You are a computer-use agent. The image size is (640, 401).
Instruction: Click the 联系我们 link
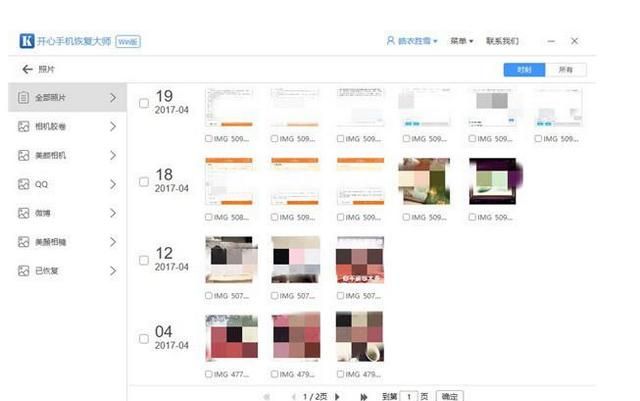[502, 41]
